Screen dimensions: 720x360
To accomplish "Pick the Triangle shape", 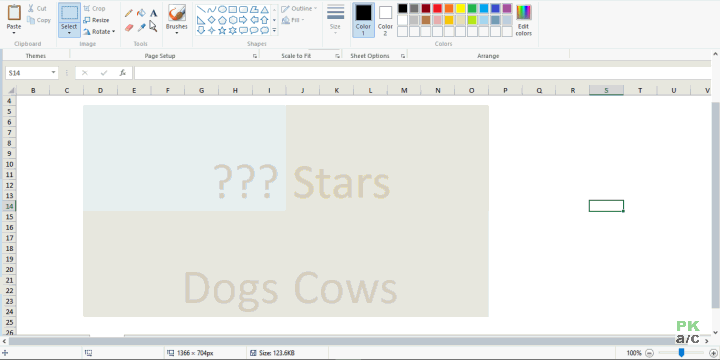I will pyautogui.click(x=264, y=9).
